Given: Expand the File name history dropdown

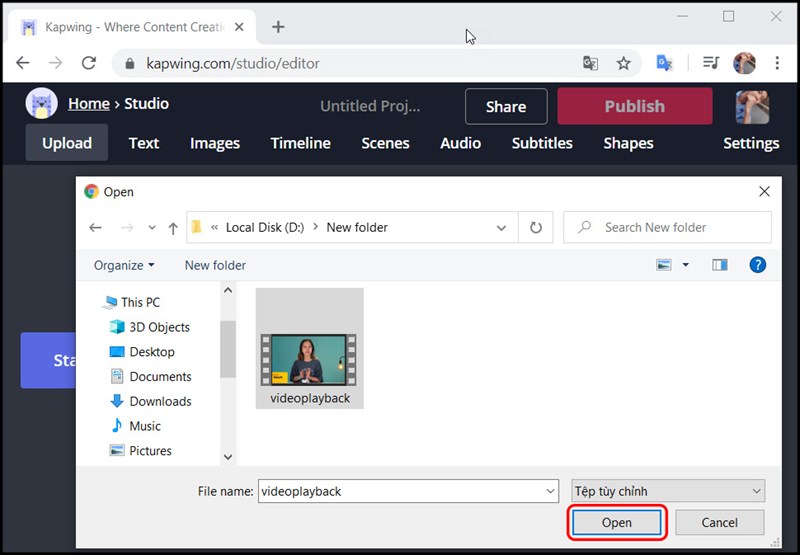Looking at the screenshot, I should (550, 491).
